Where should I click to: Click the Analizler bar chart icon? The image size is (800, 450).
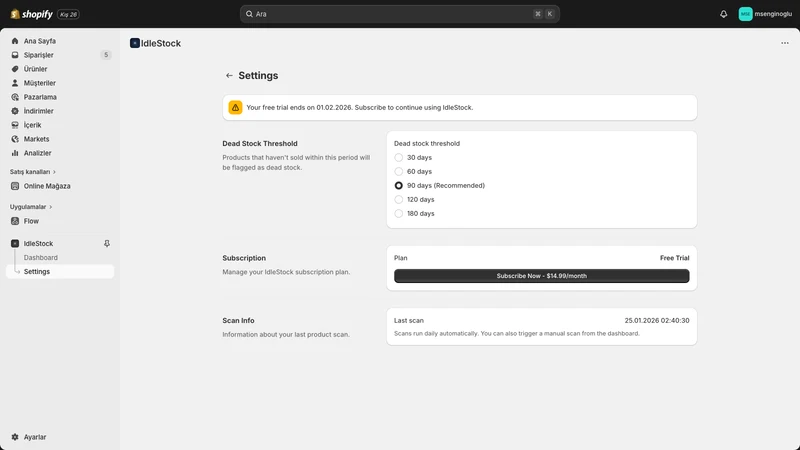point(15,153)
